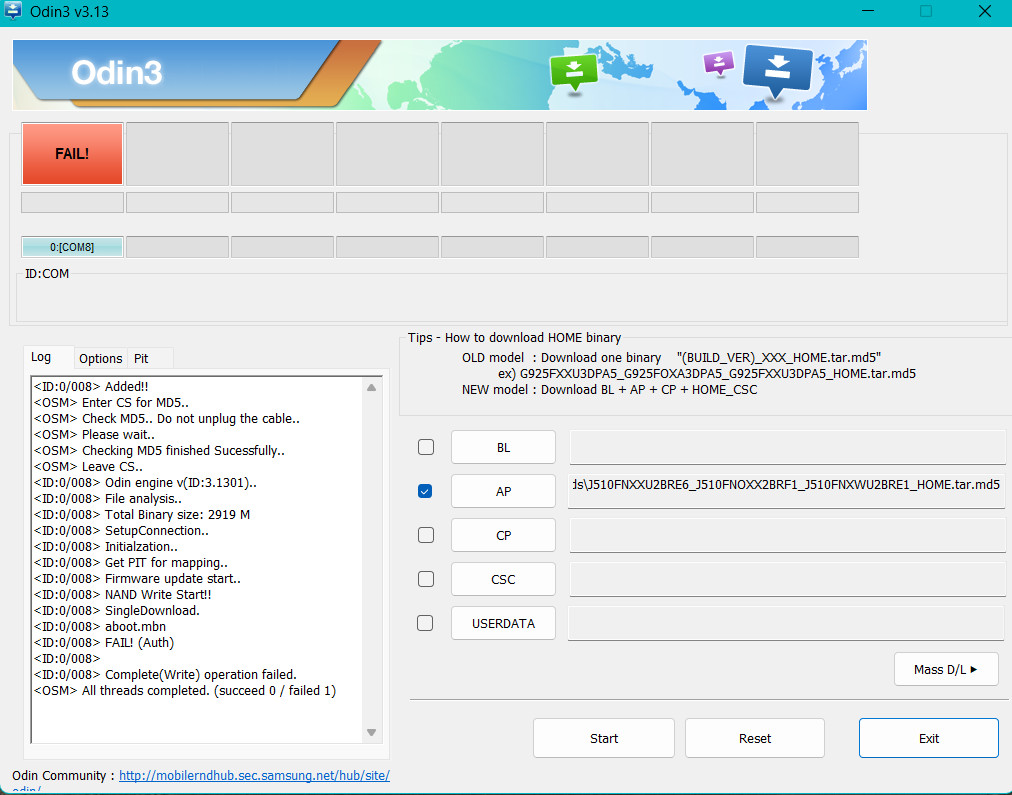
Task: Click log line 'Checking MD5 finished Sucessfully..'
Action: pyautogui.click(x=159, y=450)
